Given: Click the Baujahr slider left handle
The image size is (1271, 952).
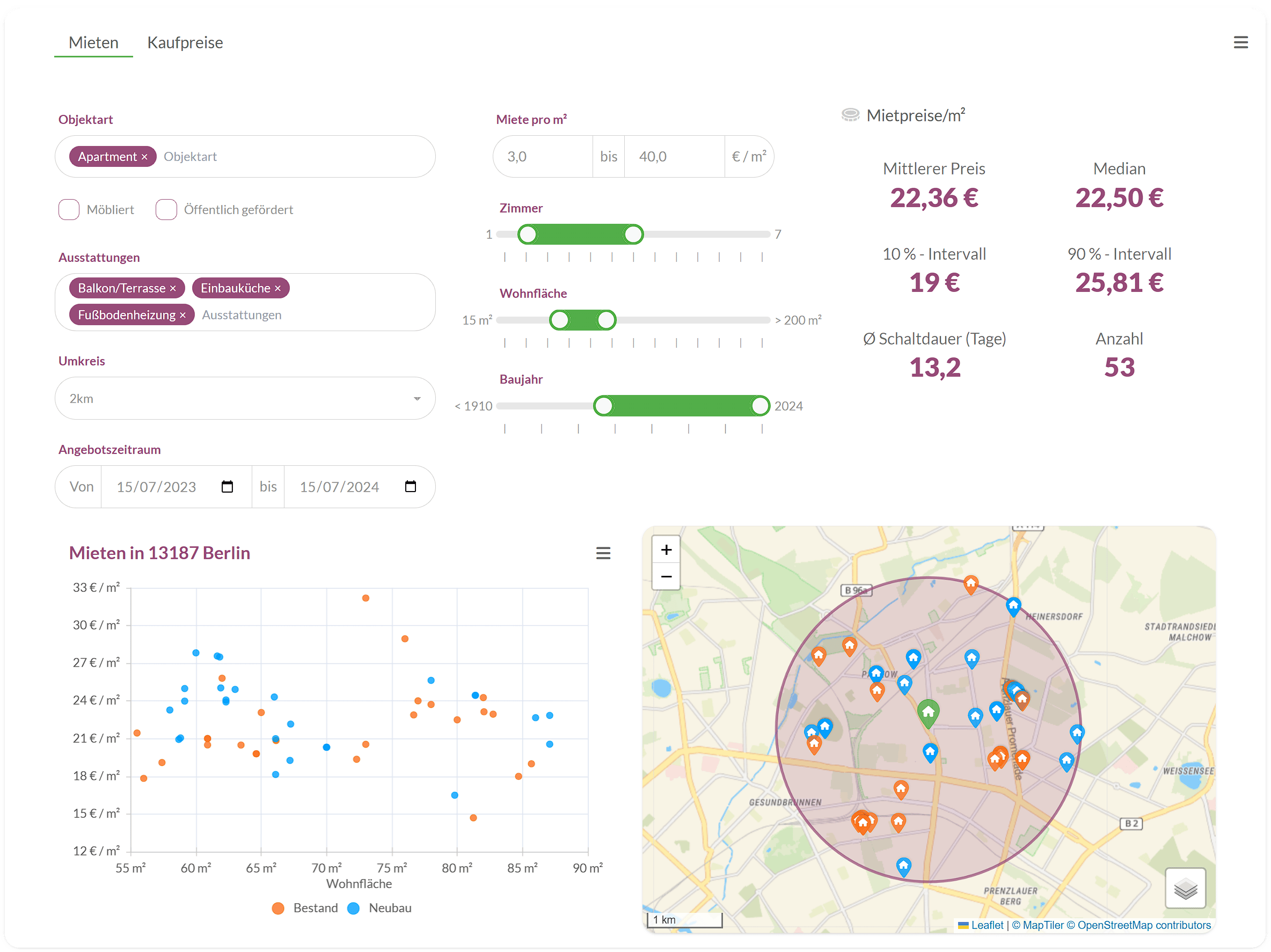Looking at the screenshot, I should (x=603, y=406).
